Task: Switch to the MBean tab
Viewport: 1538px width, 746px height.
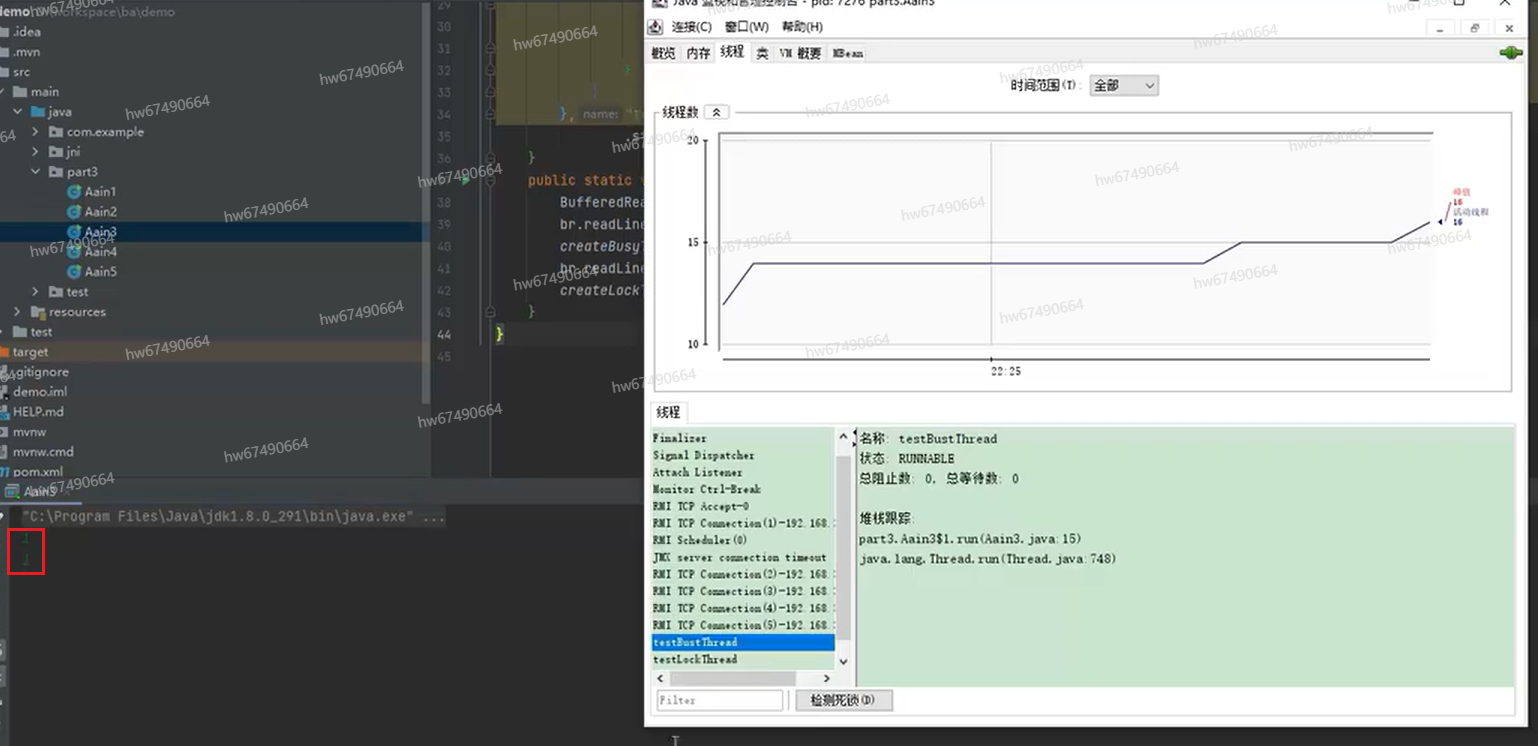Action: (848, 54)
